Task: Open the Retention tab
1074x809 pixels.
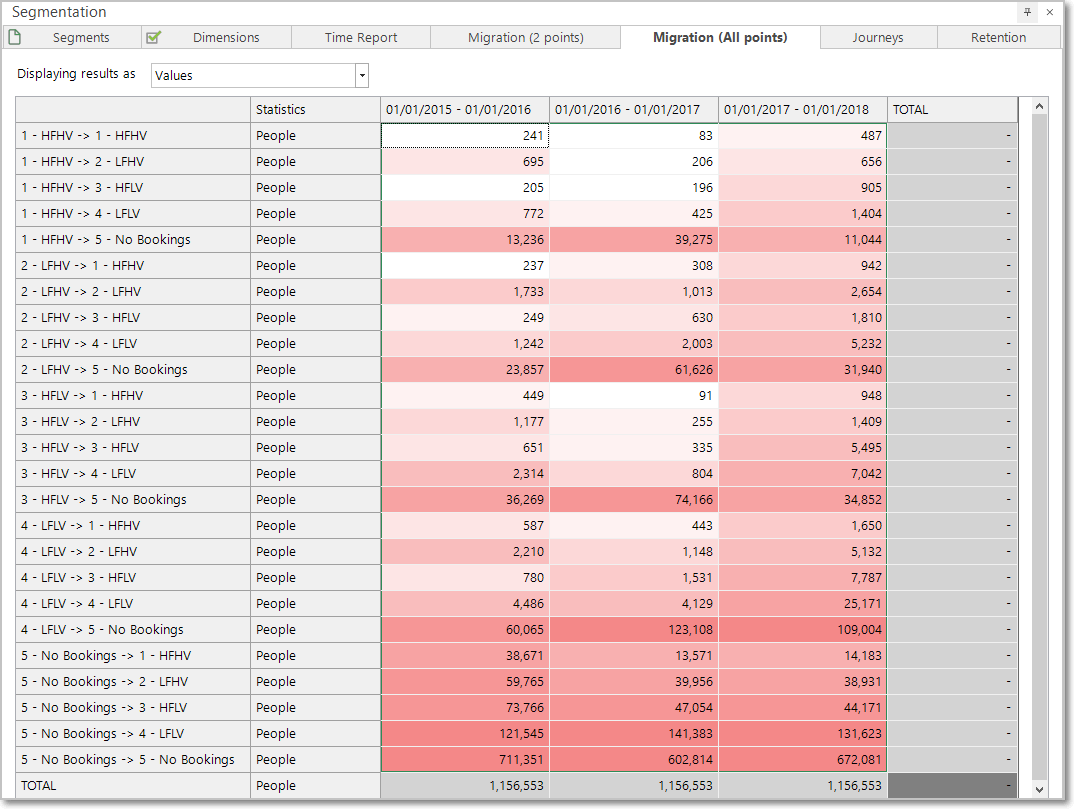Action: (x=998, y=38)
